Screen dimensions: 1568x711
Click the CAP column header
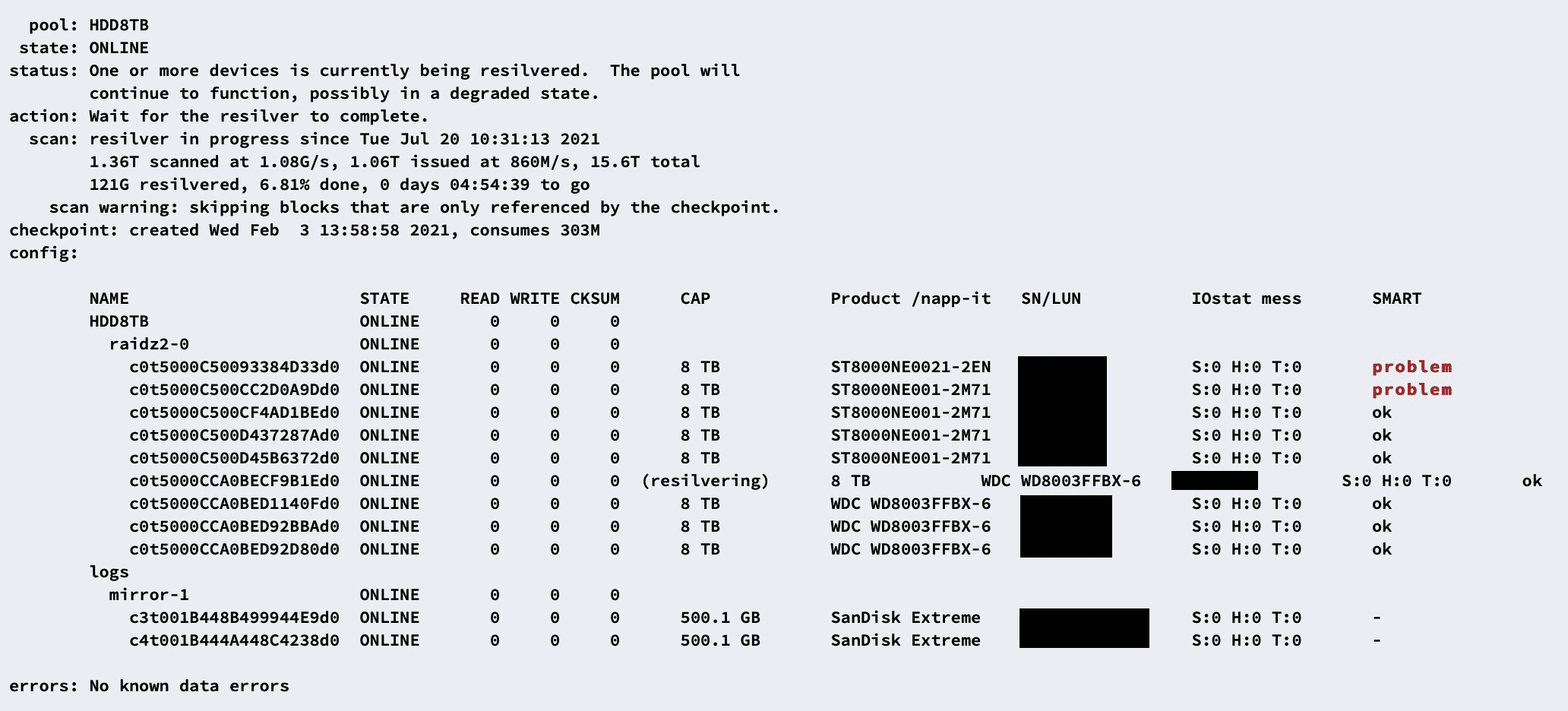(695, 299)
